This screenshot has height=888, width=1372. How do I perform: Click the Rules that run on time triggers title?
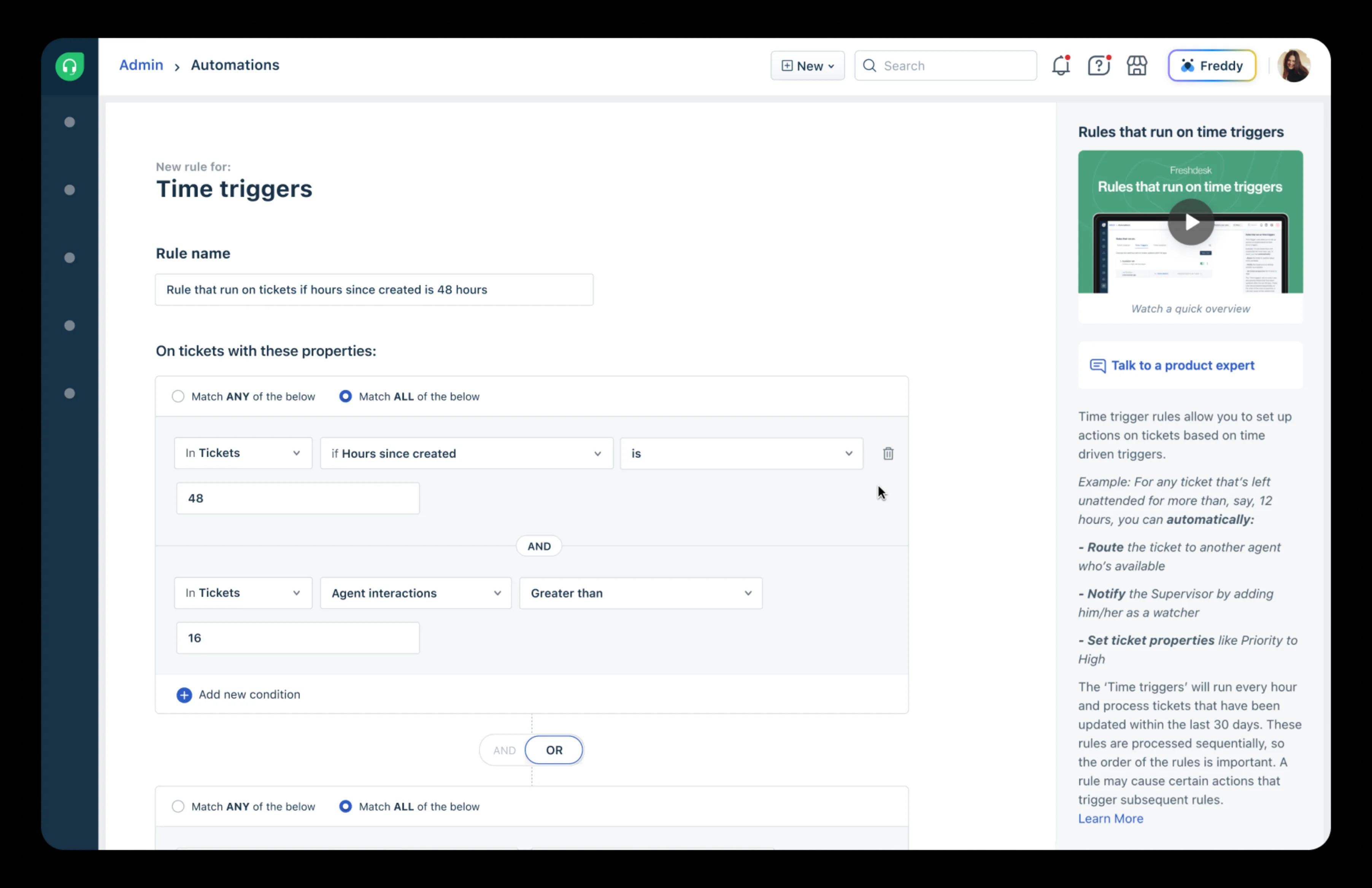point(1181,132)
